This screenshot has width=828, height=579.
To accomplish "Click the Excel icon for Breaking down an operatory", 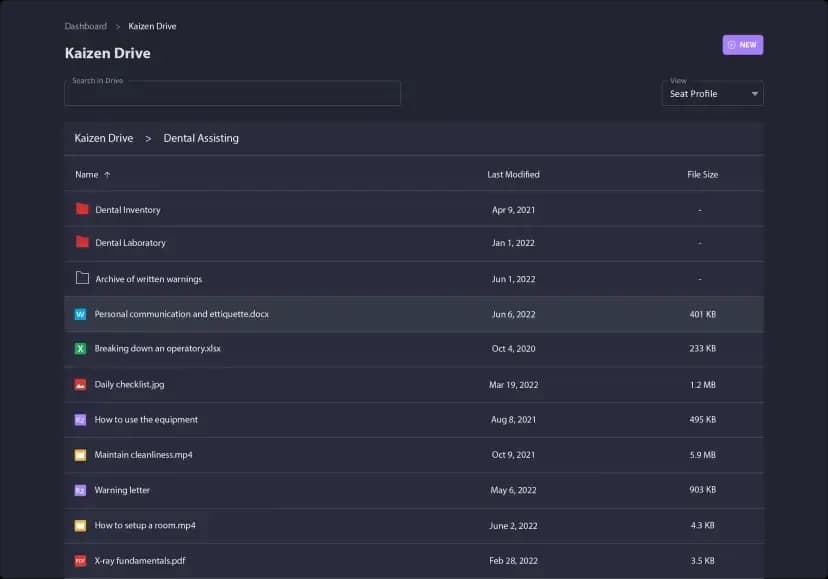I will tap(80, 349).
